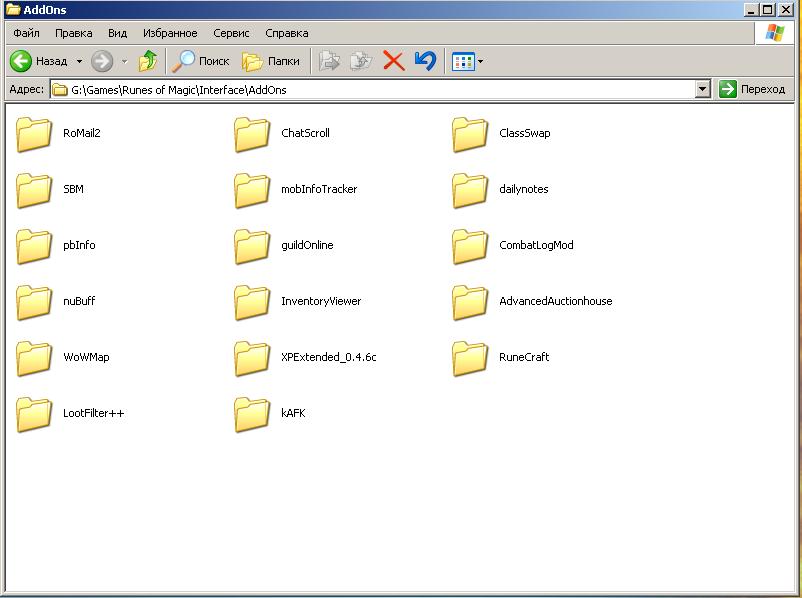The width and height of the screenshot is (802, 598).
Task: Open the forward history dropdown arrow
Action: click(x=124, y=61)
